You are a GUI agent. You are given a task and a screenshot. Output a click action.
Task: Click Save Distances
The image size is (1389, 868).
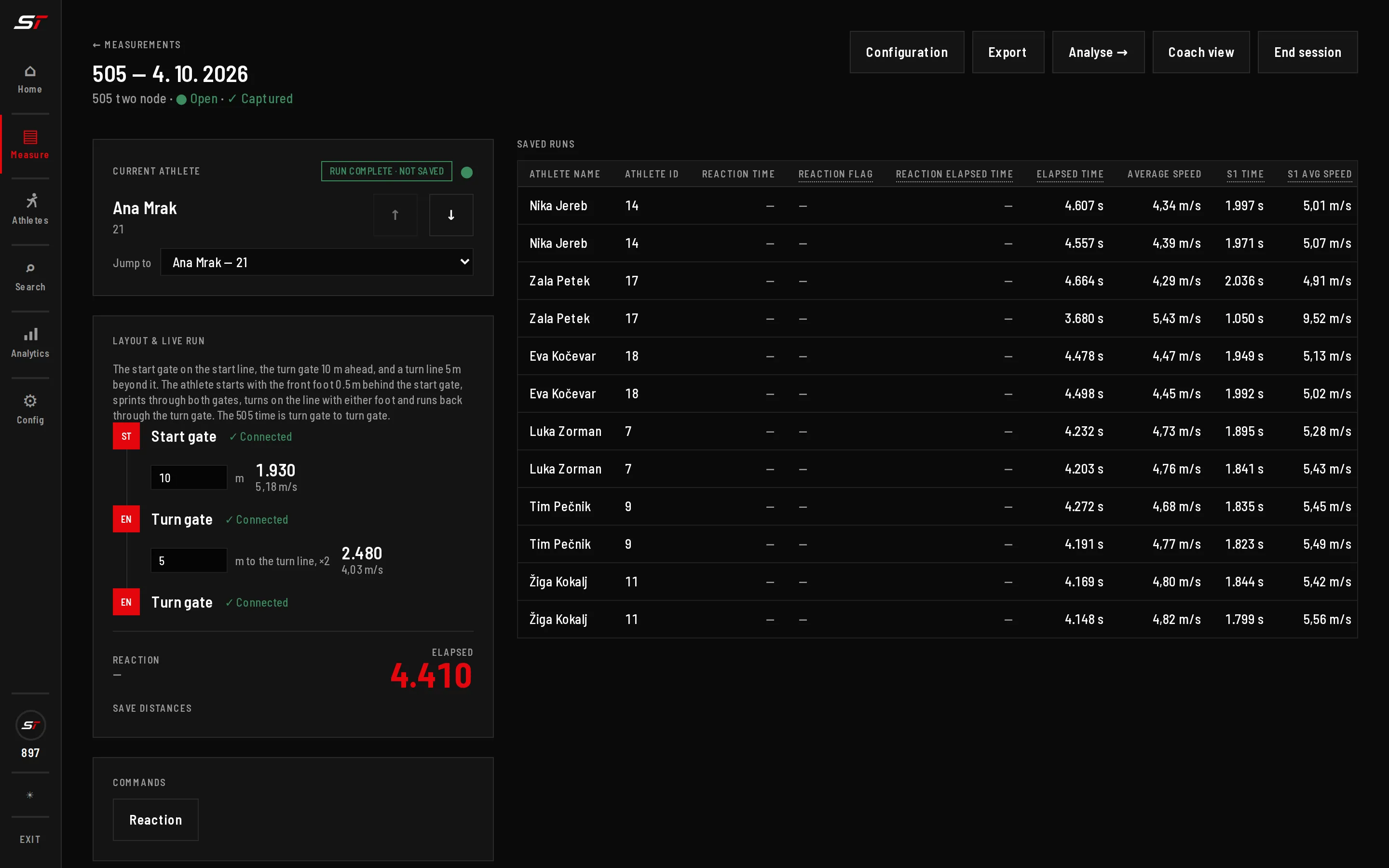click(152, 708)
